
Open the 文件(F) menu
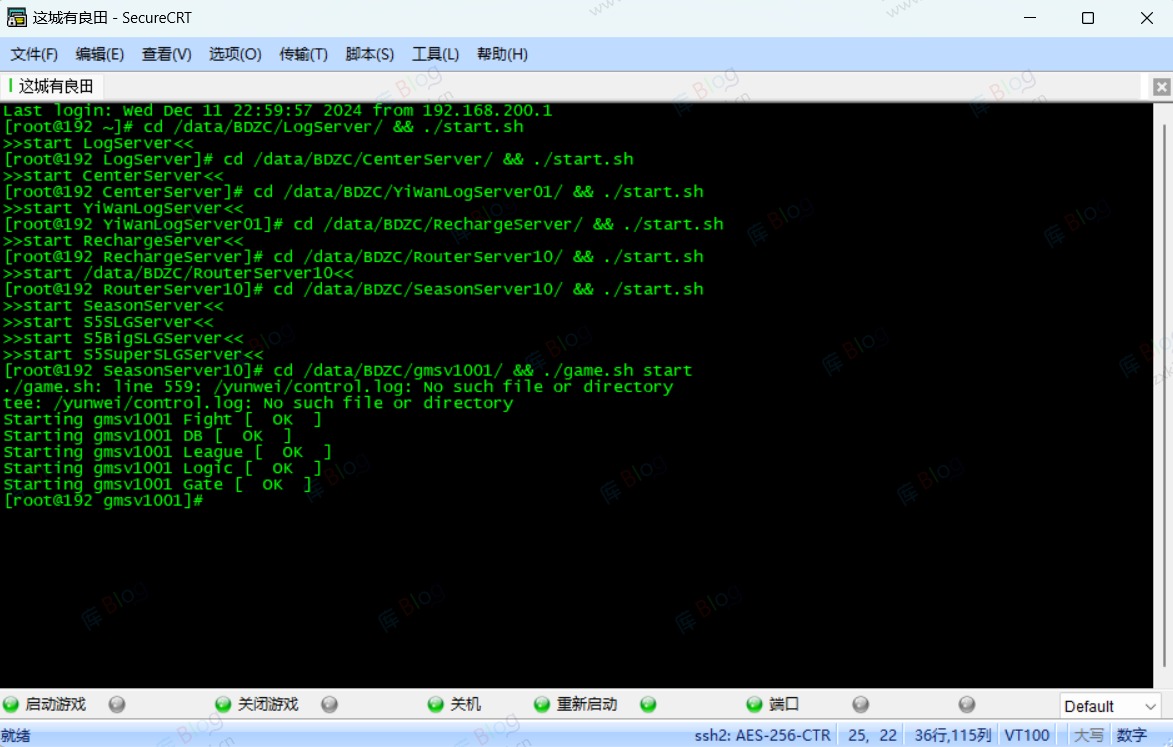point(34,54)
